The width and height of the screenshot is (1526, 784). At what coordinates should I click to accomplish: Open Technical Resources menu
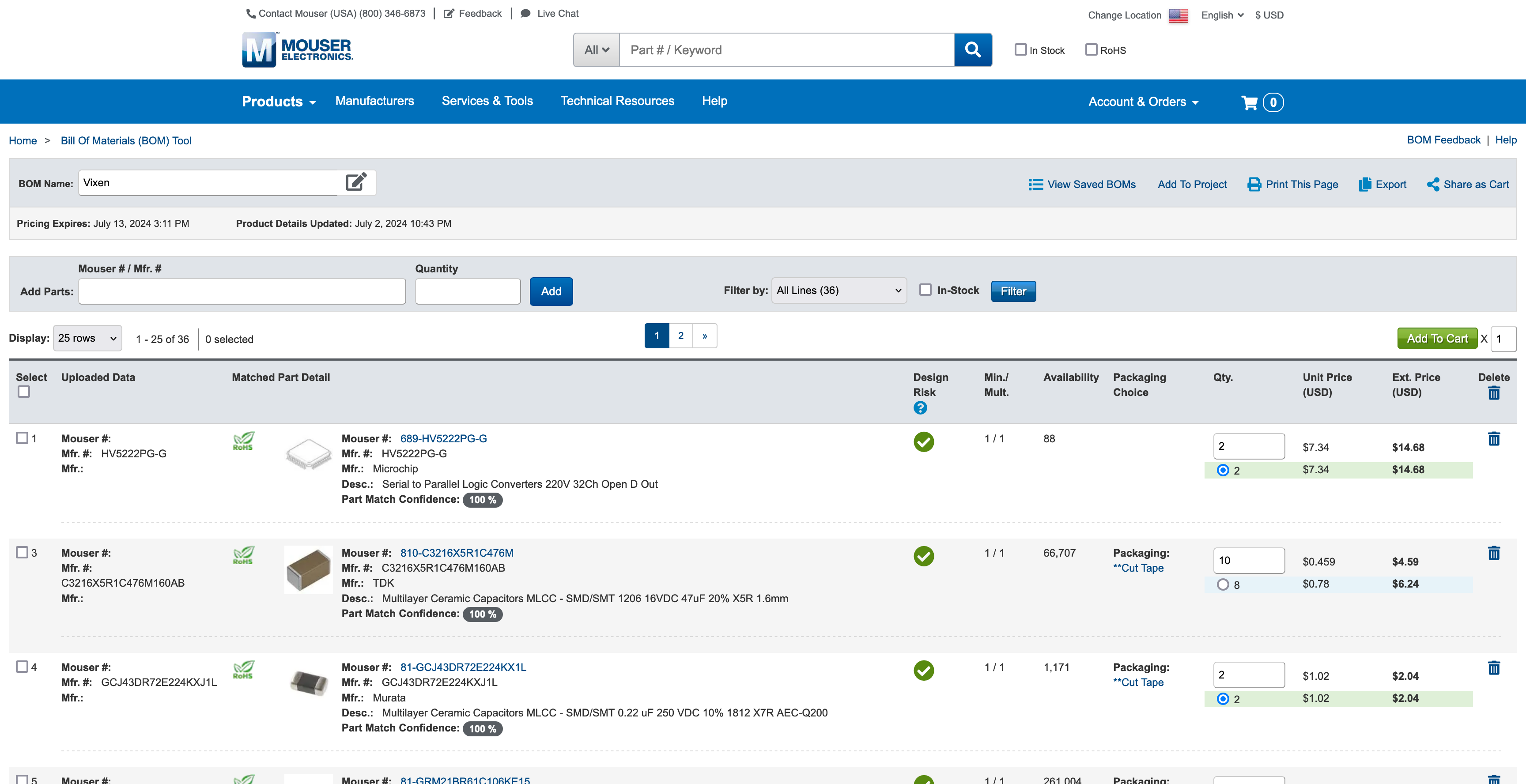click(617, 101)
